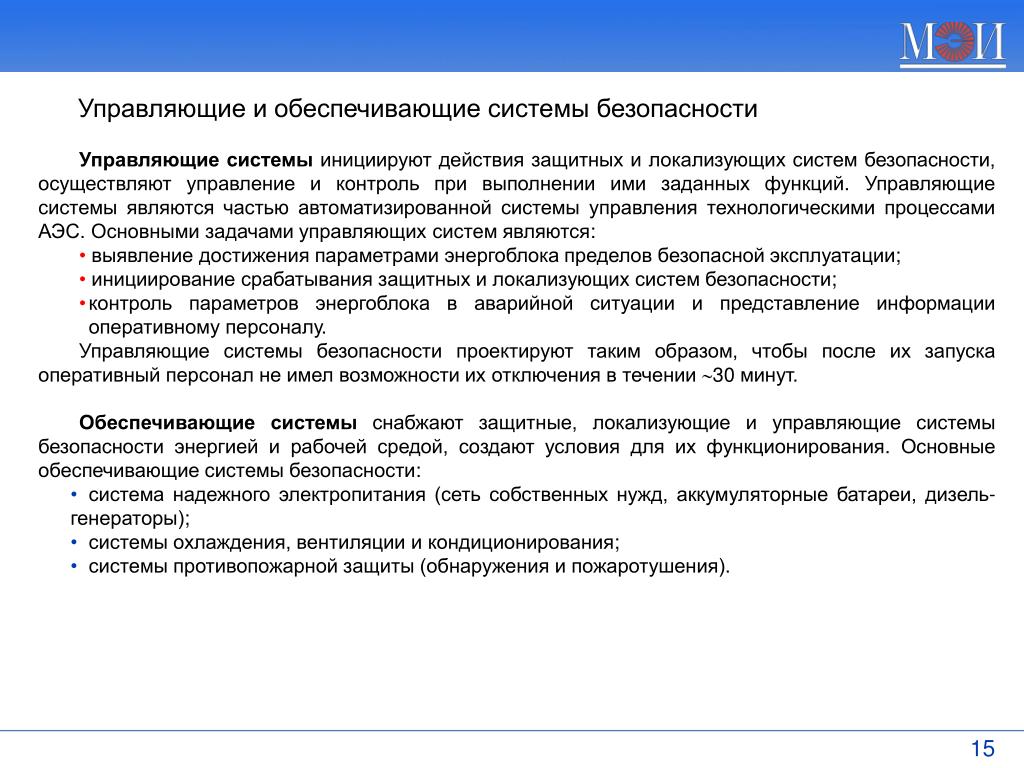Screen dimensions: 1024x768
Task: Click sentence 'Управляющие системы безопасности проектируют'
Action: point(537,351)
